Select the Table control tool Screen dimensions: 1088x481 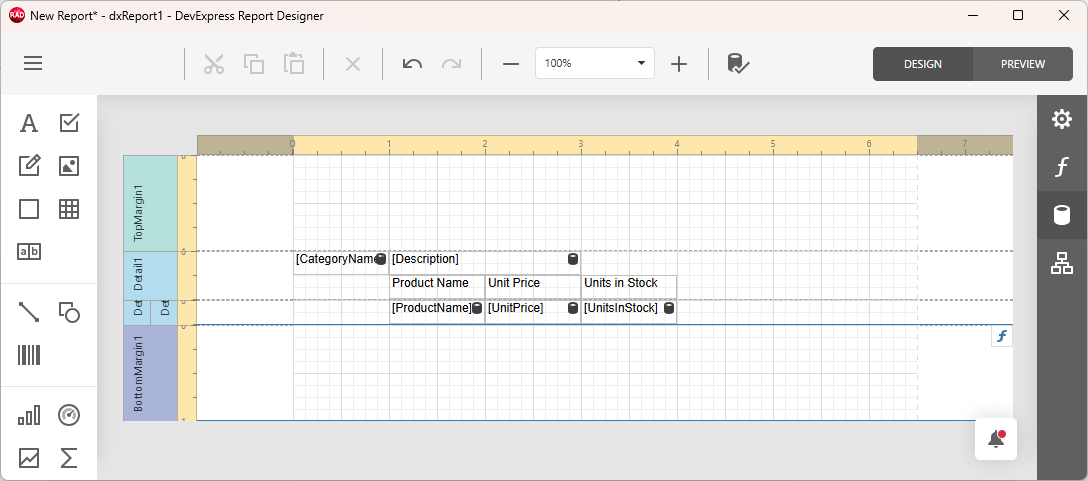pyautogui.click(x=69, y=209)
